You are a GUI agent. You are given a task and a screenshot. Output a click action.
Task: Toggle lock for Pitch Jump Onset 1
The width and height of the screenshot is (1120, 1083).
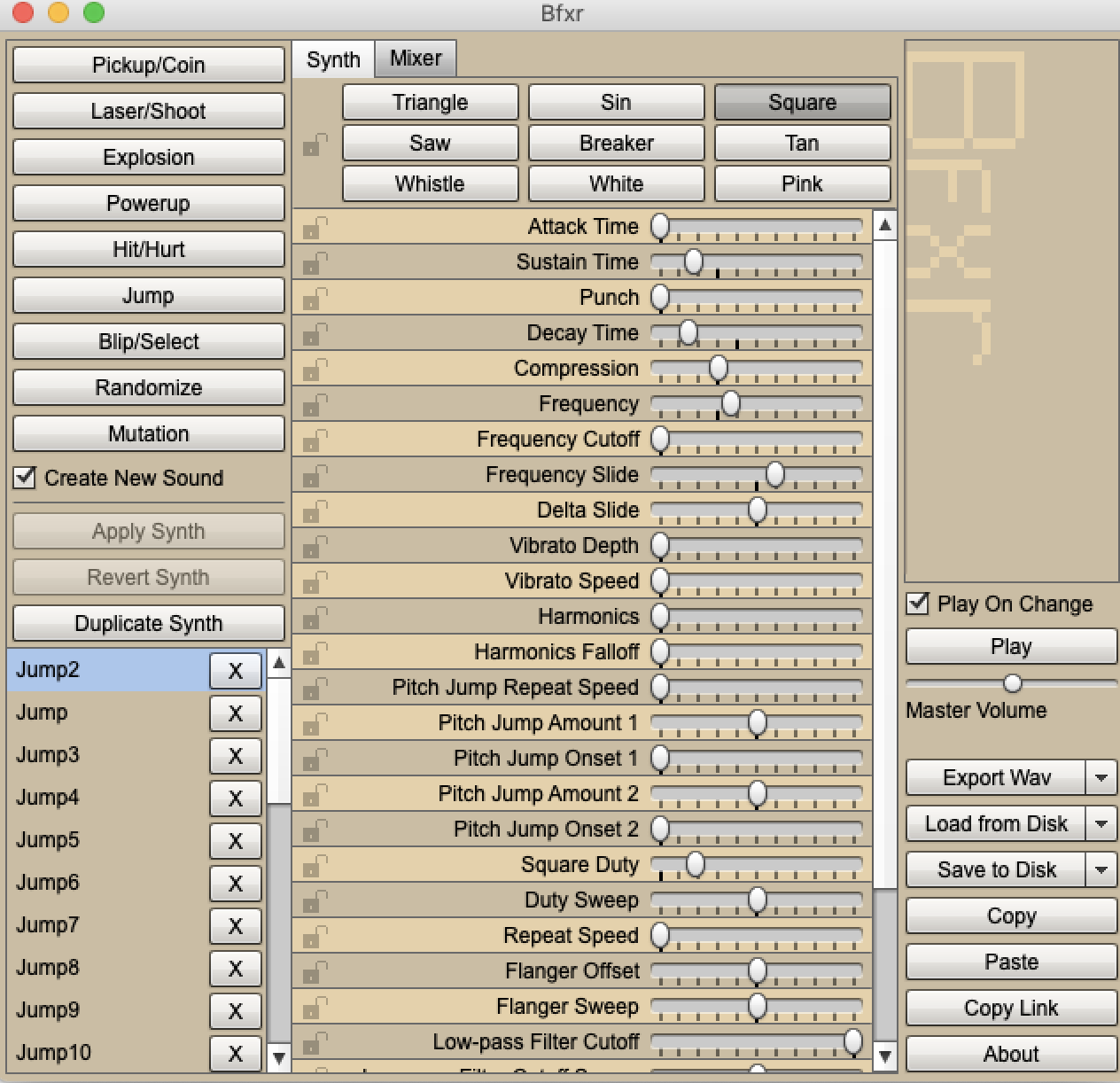pos(314,760)
